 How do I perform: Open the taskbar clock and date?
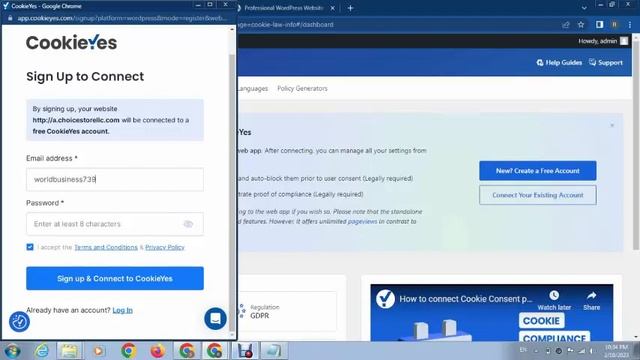point(616,351)
